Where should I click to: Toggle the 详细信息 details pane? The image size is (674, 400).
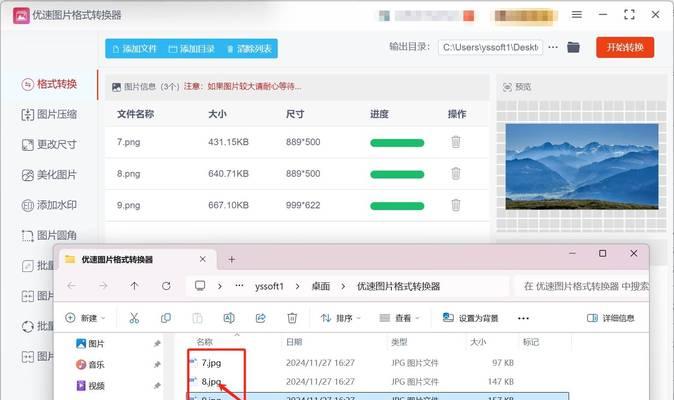pos(610,318)
